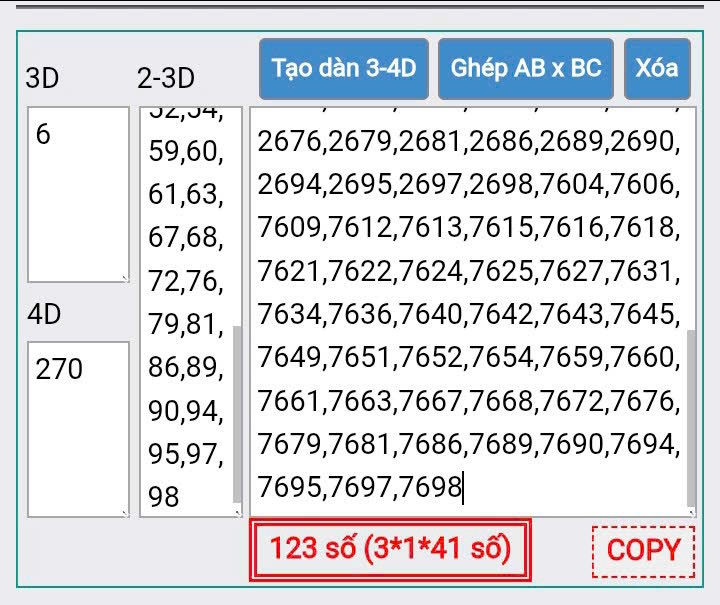
Task: Click the number 98 in the 2-3D list
Action: [x=164, y=496]
